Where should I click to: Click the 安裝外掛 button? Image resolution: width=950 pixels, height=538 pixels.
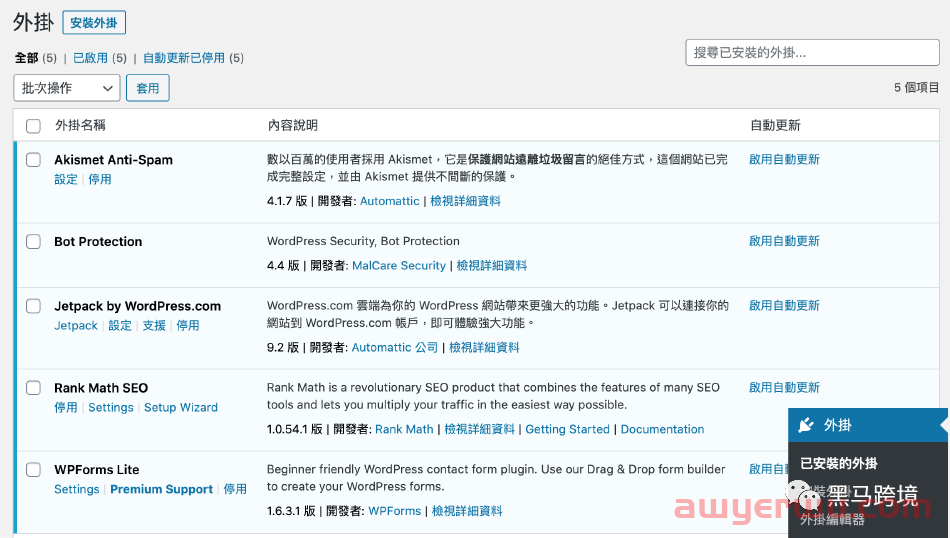point(94,23)
